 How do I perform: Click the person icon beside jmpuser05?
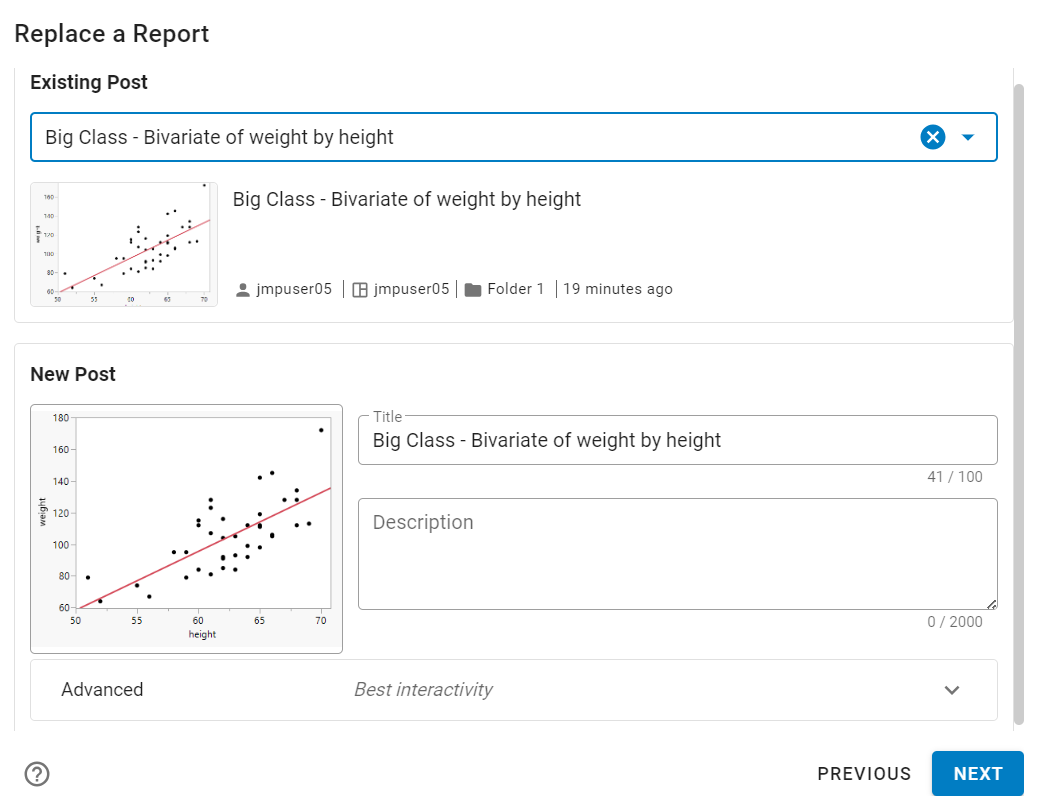(242, 290)
